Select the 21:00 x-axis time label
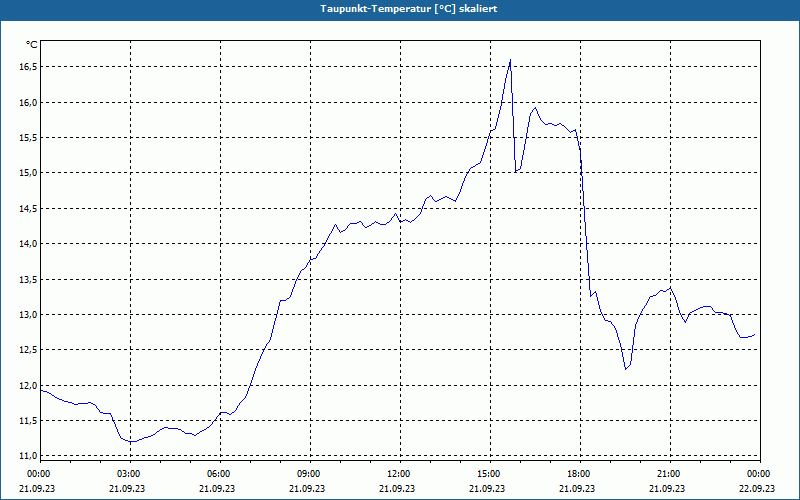Screen dimensions: 800x500 tap(667, 474)
